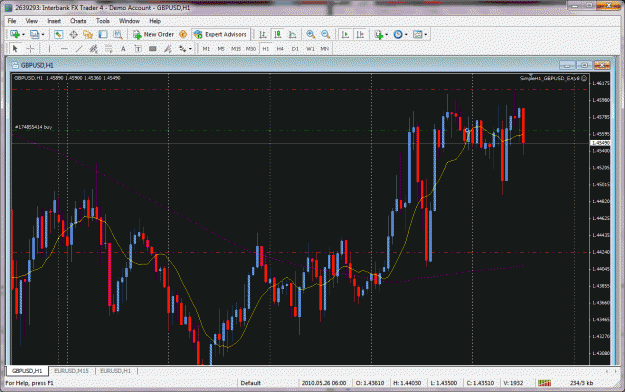Select the arrow cursor tool

point(15,49)
